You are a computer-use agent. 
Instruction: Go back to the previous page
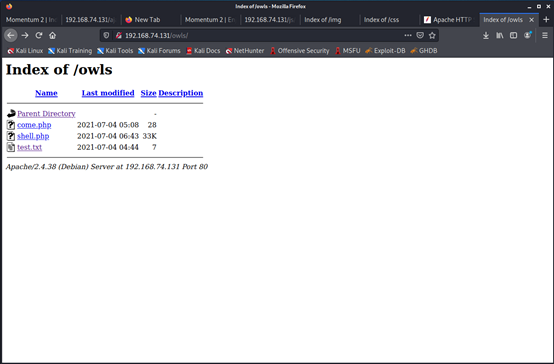coord(11,35)
